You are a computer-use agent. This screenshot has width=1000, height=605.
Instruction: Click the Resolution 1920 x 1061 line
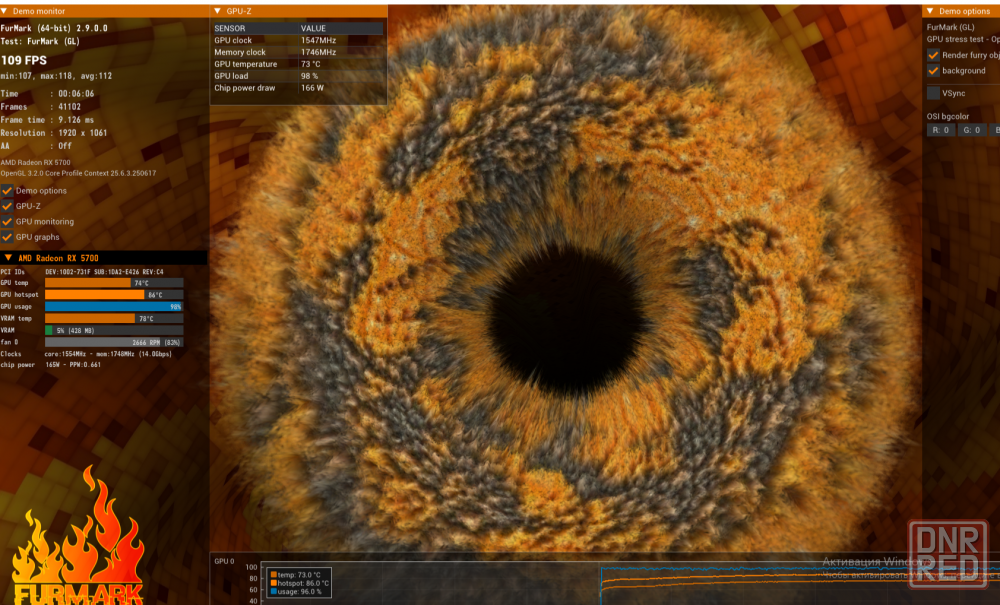coord(54,133)
